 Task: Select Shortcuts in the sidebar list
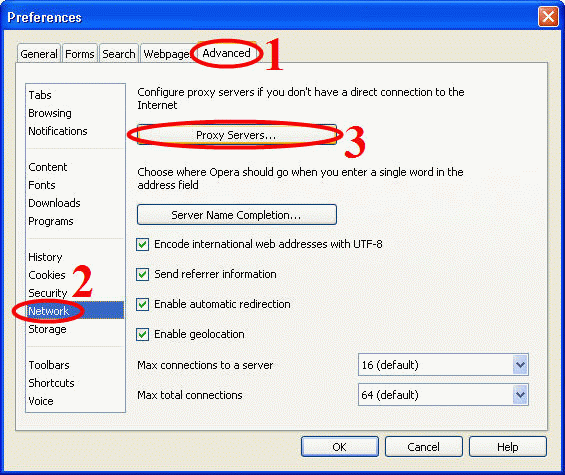[x=52, y=383]
